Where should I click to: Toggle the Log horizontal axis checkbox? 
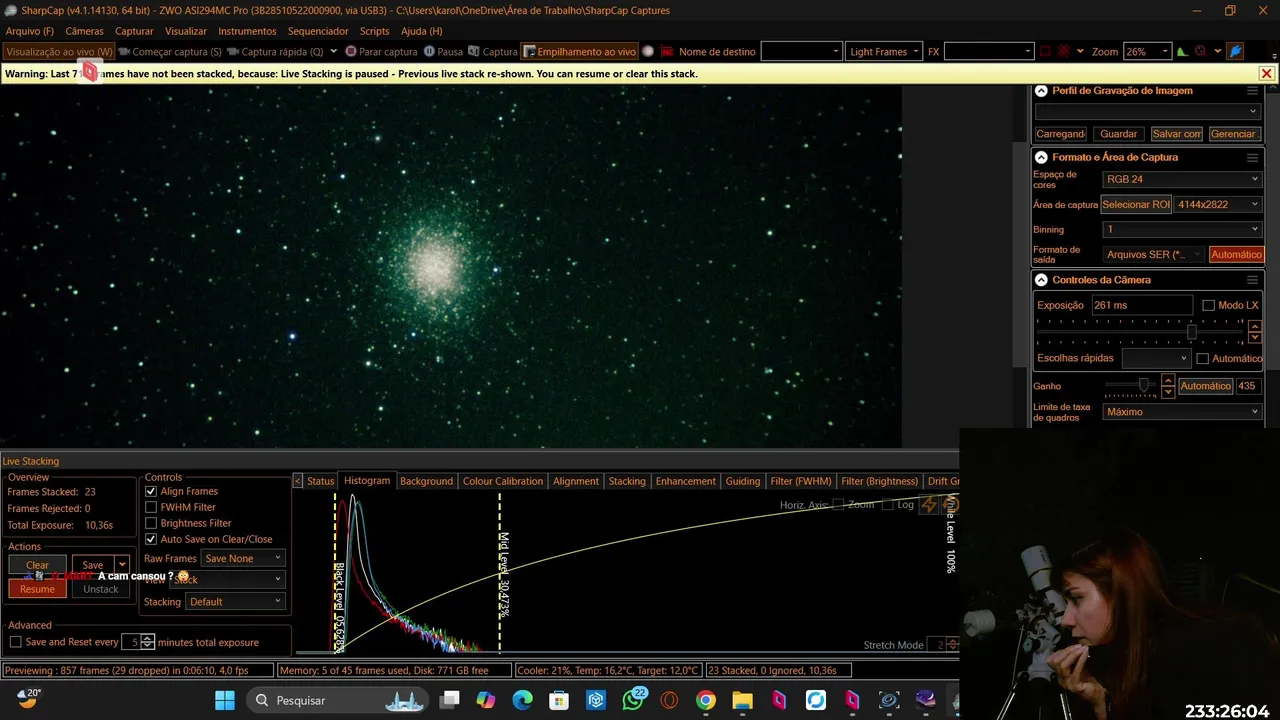click(x=888, y=505)
